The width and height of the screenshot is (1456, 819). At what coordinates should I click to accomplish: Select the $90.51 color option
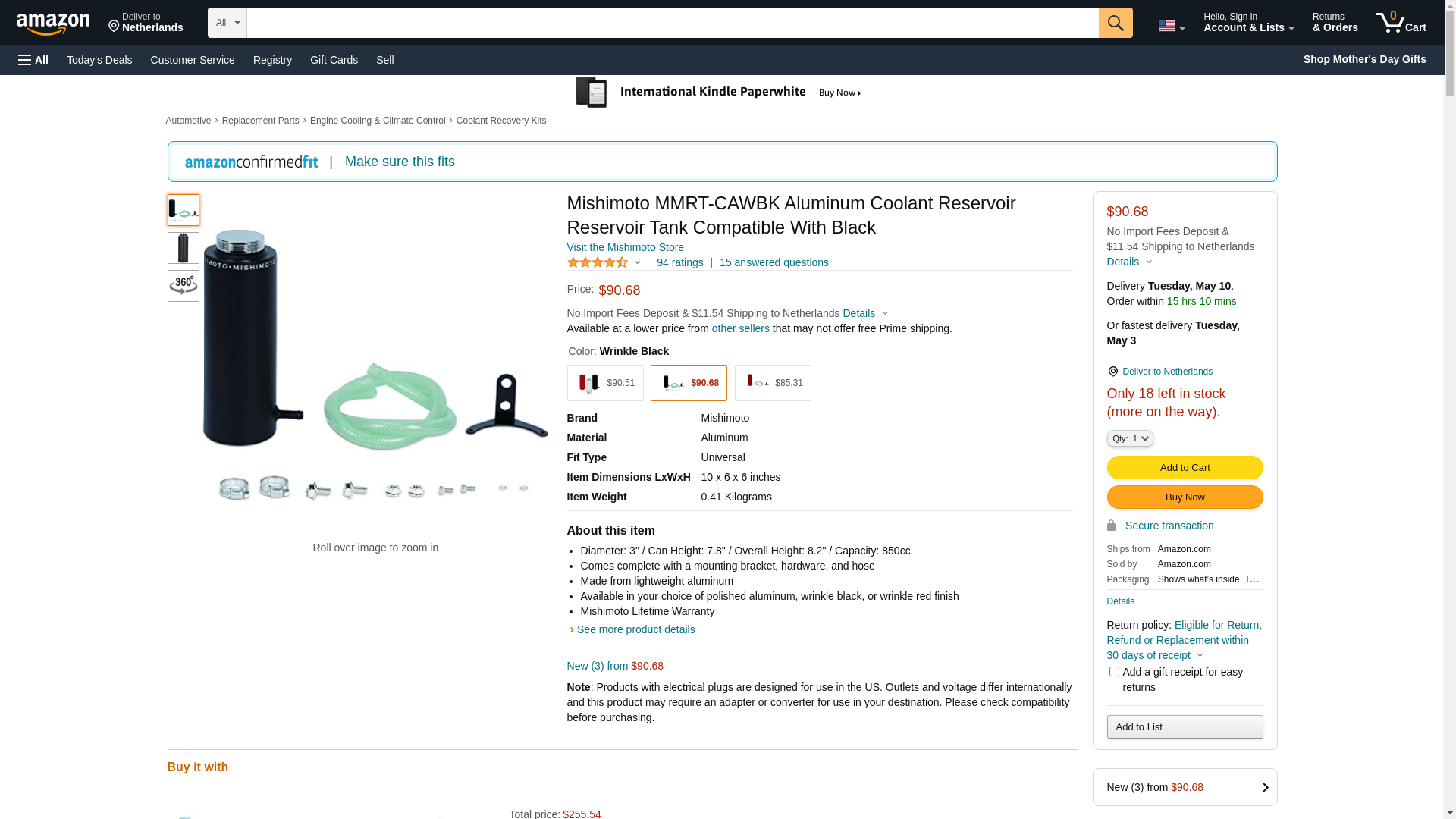click(605, 383)
